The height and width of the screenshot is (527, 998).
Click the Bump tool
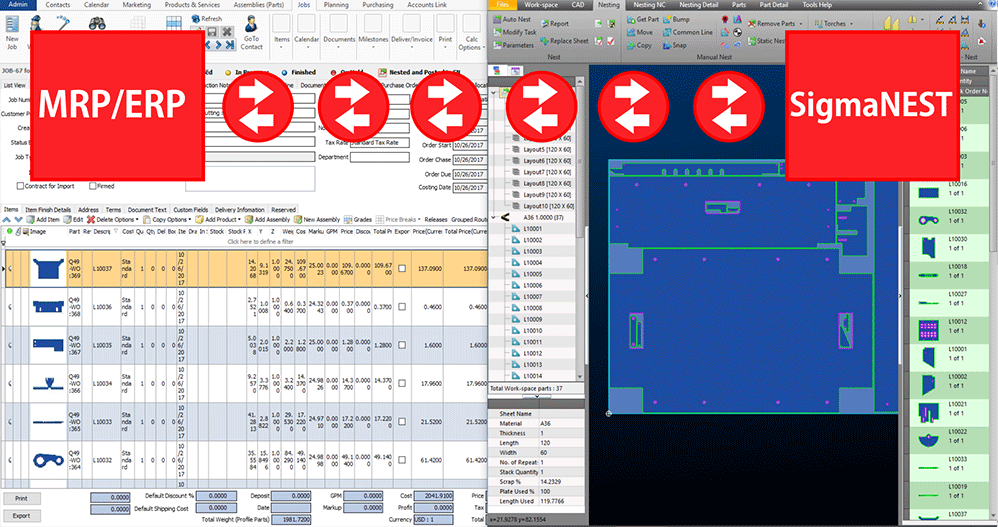[x=677, y=20]
